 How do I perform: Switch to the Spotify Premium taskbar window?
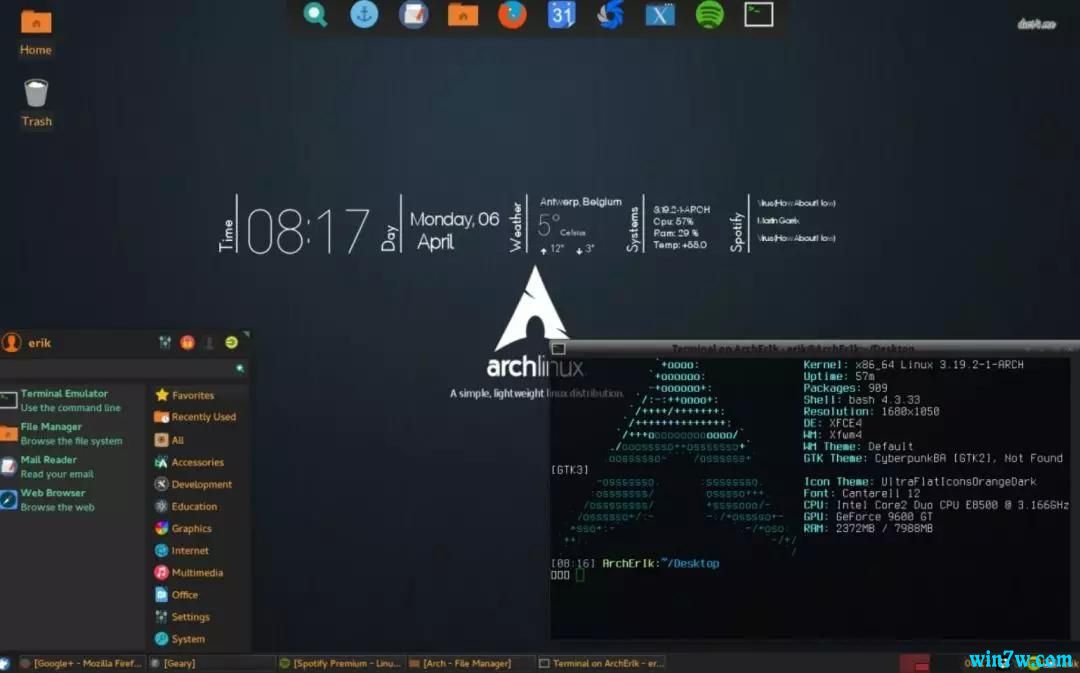point(340,663)
